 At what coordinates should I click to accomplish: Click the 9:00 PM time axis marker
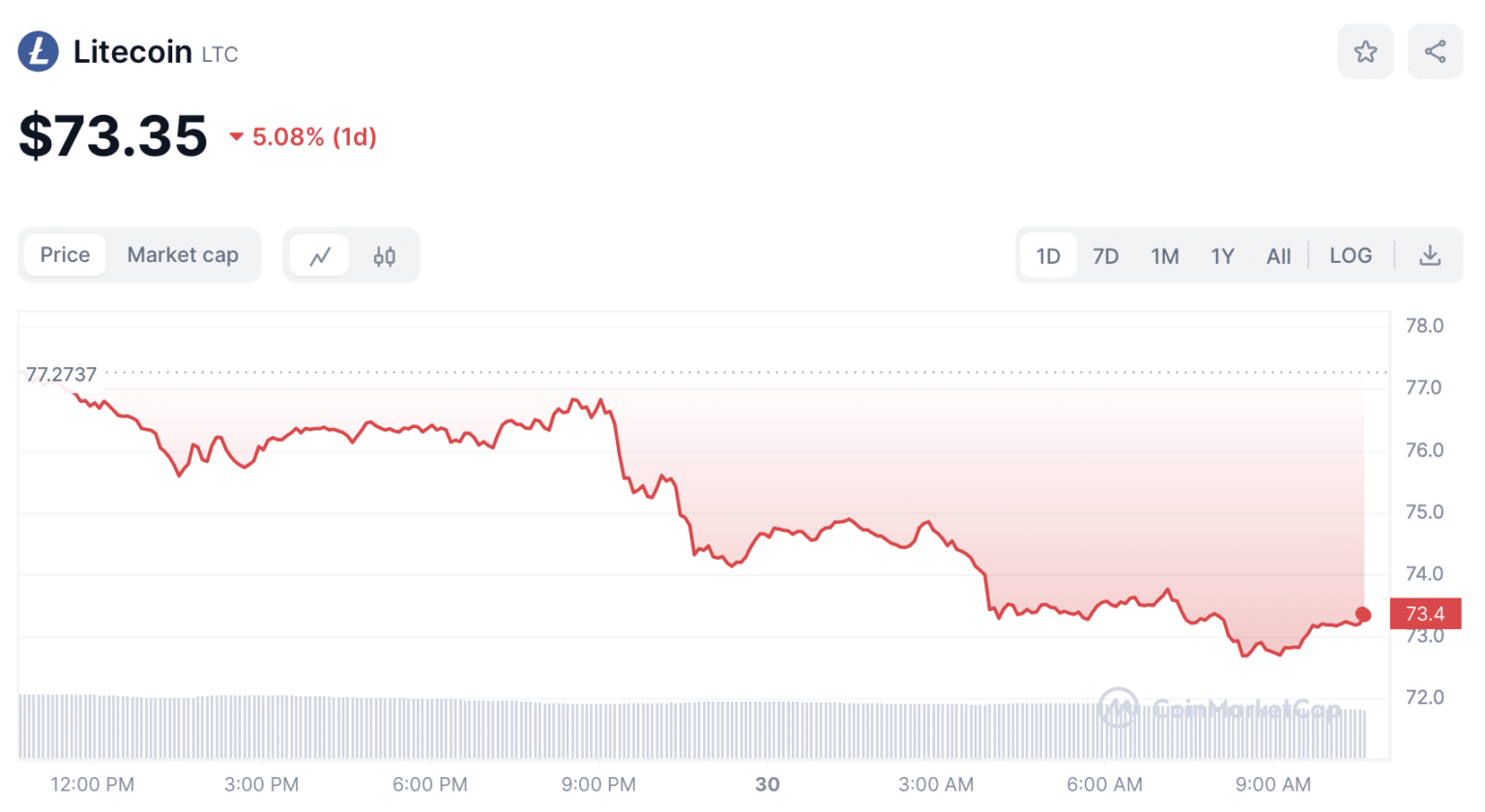pyautogui.click(x=598, y=784)
